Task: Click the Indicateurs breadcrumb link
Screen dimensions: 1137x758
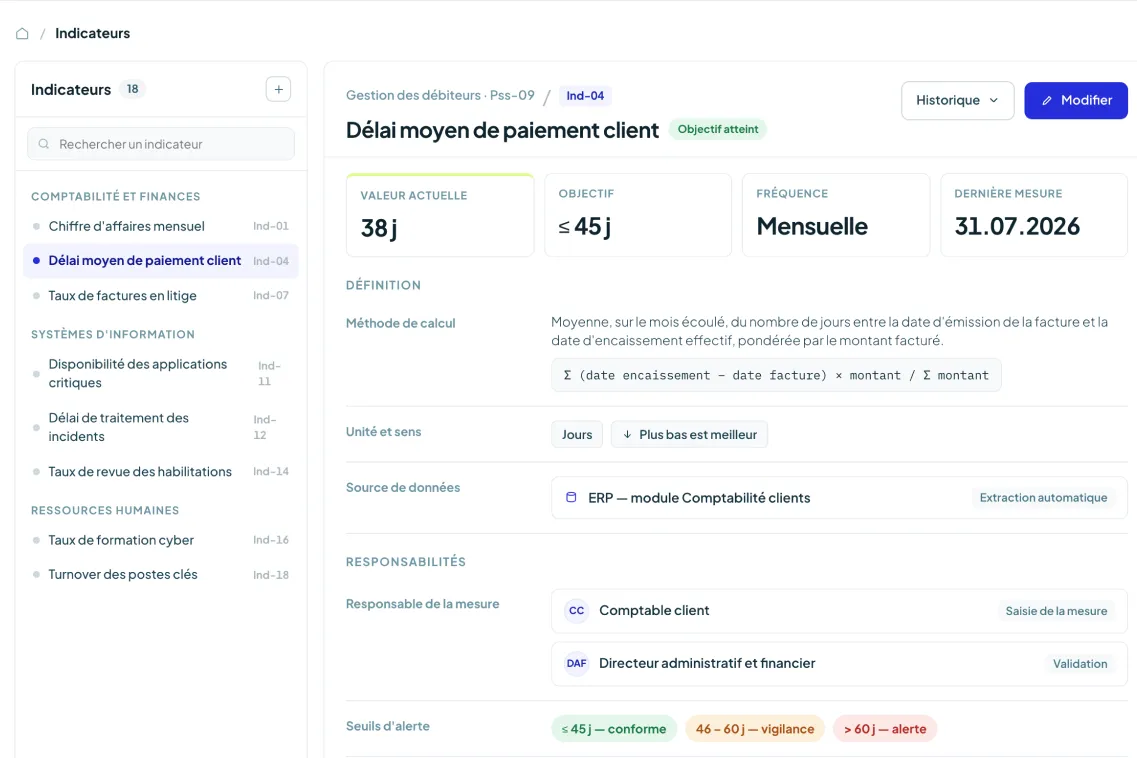Action: [92, 33]
